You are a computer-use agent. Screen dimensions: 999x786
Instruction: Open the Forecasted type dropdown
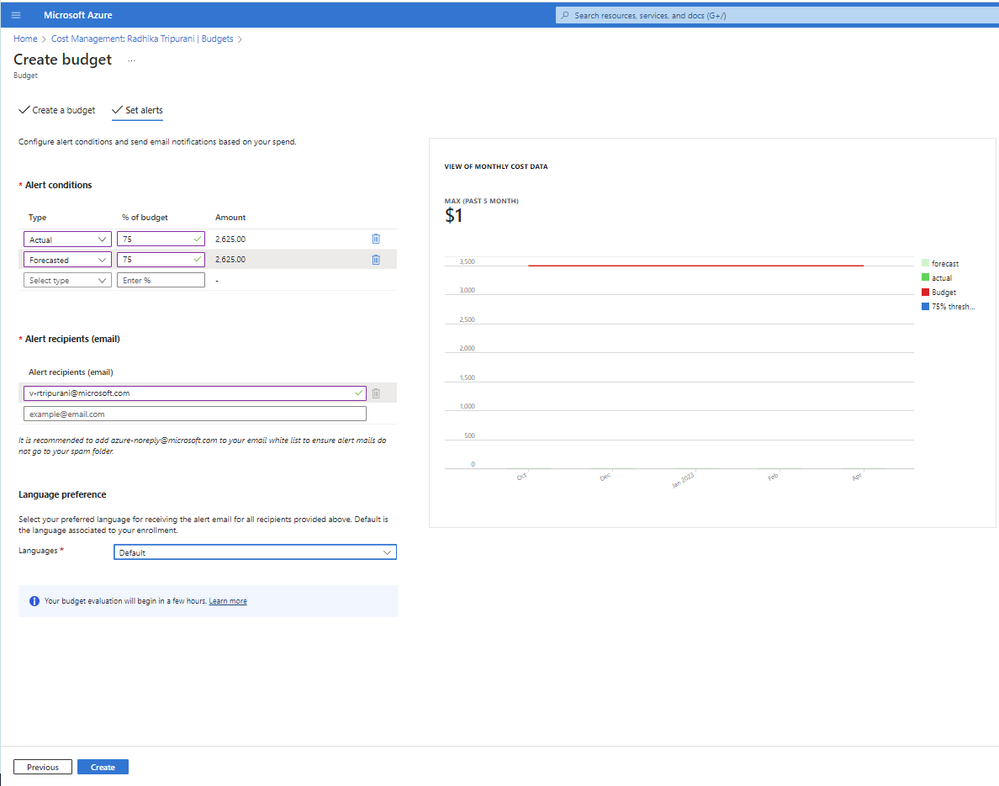coord(68,260)
